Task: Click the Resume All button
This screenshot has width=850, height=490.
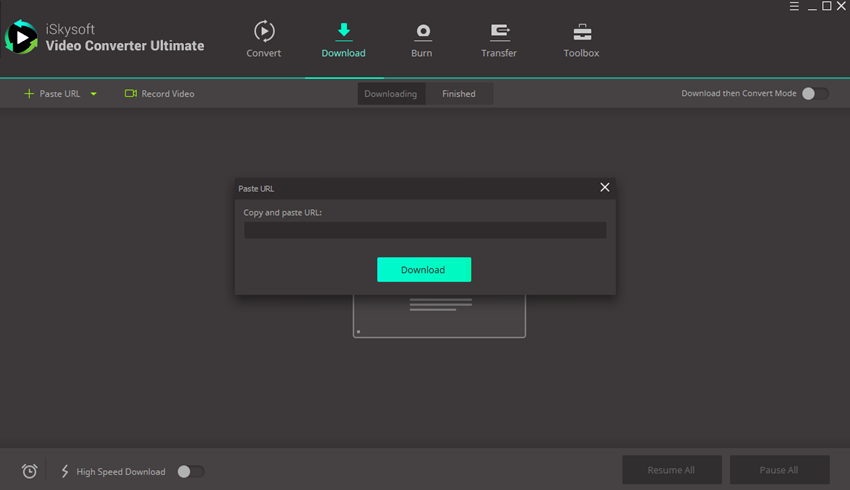Action: tap(671, 470)
